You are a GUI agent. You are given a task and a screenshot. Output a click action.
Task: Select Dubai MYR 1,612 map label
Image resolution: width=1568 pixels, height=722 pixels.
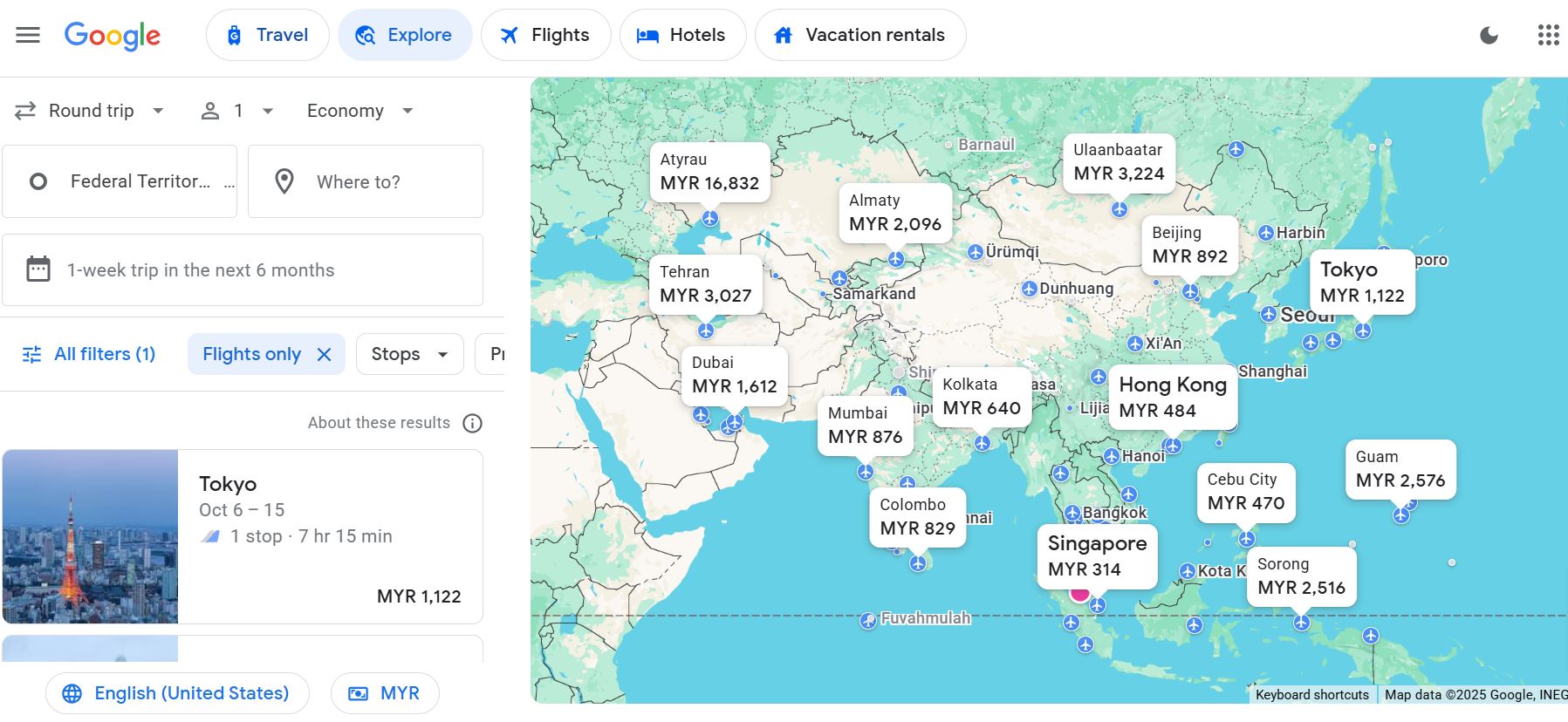(x=734, y=375)
